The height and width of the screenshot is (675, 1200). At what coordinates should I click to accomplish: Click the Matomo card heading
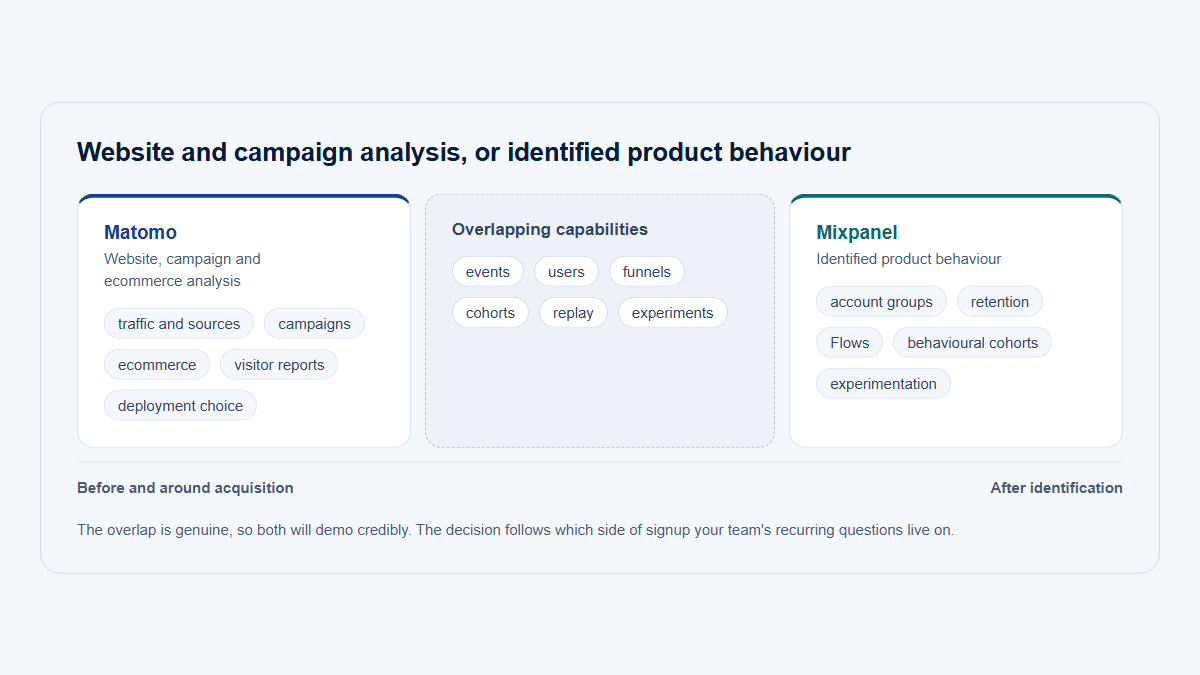[x=140, y=232]
